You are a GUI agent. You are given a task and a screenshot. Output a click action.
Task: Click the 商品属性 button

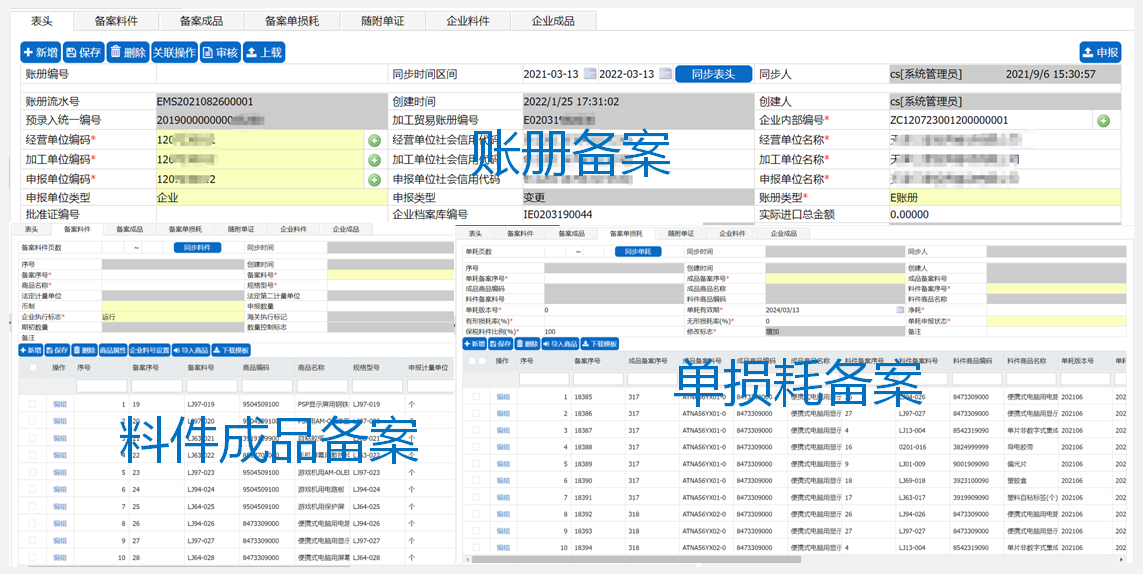[x=112, y=350]
